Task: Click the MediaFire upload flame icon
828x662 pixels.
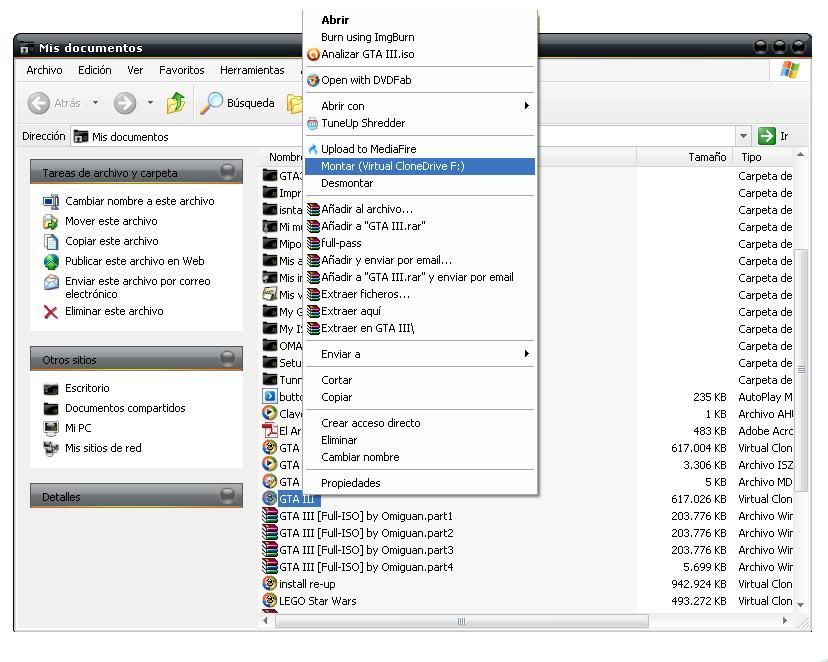Action: tap(313, 149)
